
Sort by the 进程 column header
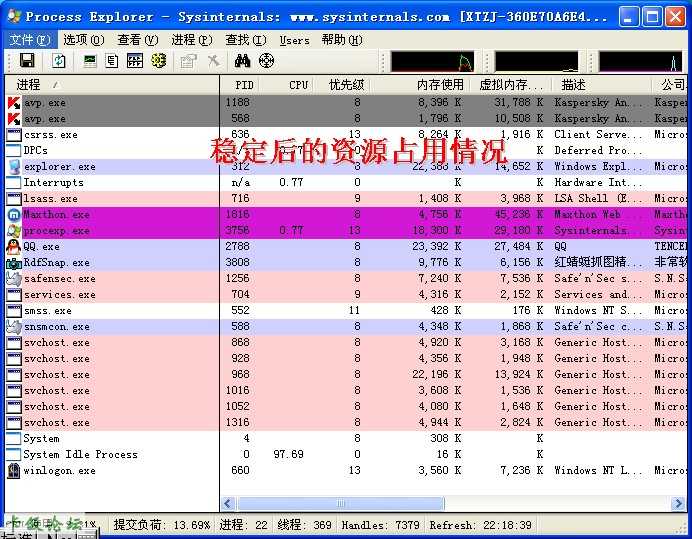point(112,85)
